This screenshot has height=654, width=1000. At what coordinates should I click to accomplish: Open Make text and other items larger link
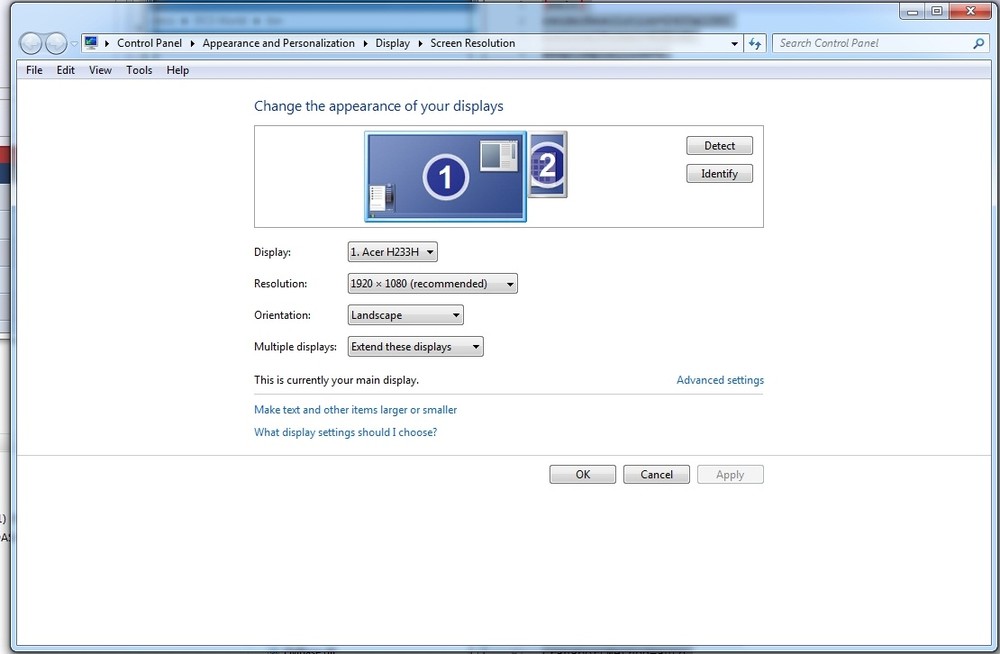click(355, 410)
